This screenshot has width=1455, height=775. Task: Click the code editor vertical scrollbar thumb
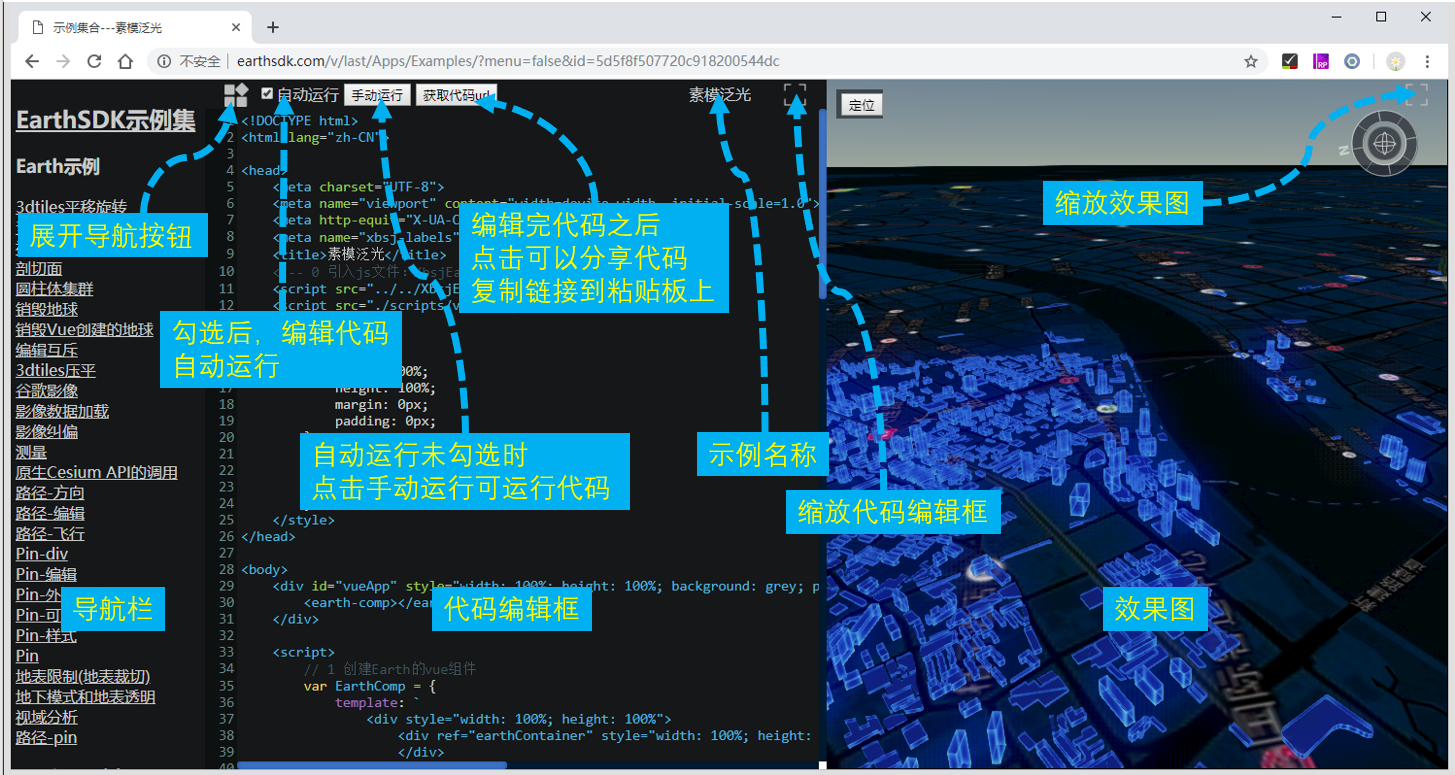(x=822, y=205)
